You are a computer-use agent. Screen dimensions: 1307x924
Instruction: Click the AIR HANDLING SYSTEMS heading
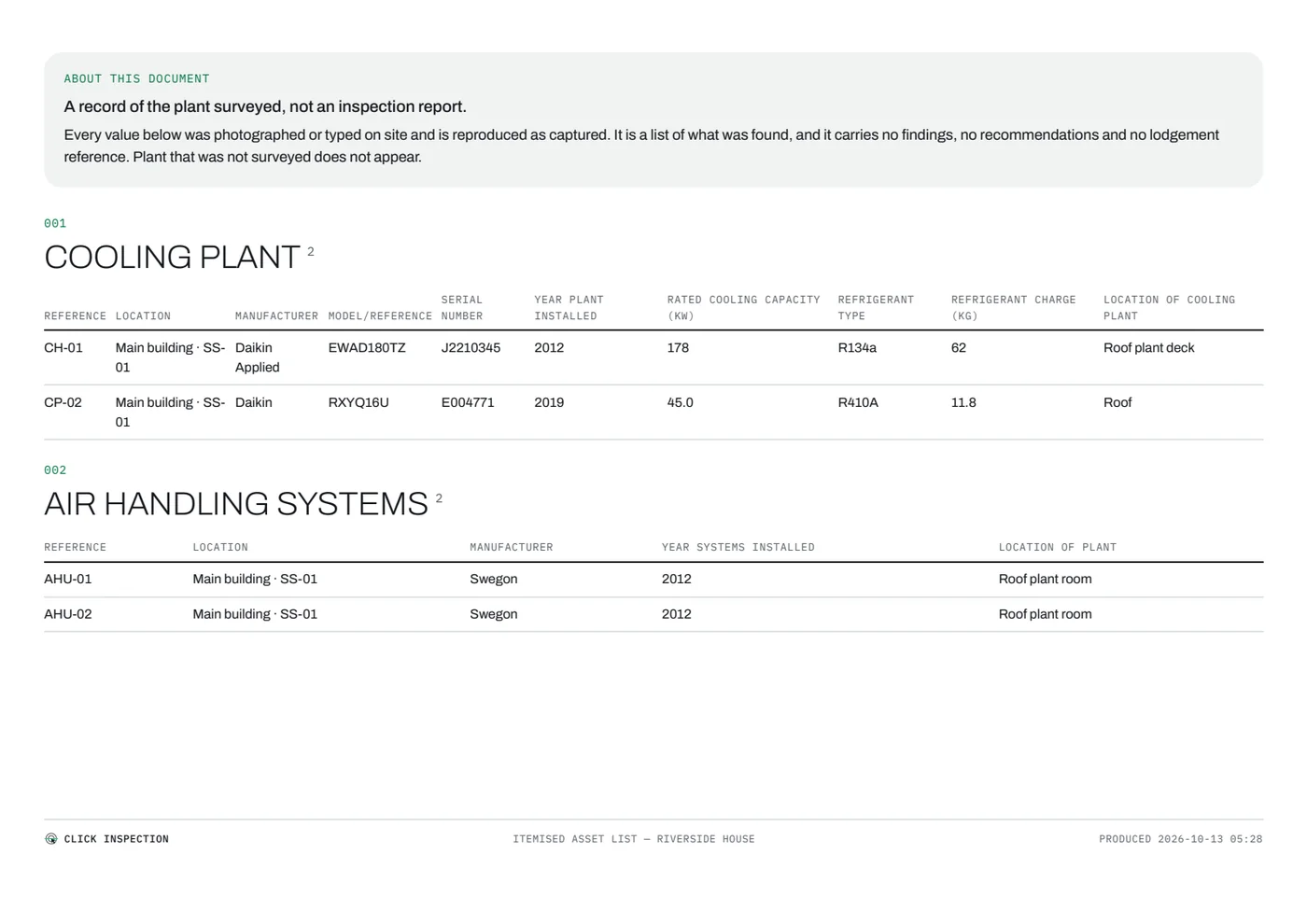(x=236, y=504)
